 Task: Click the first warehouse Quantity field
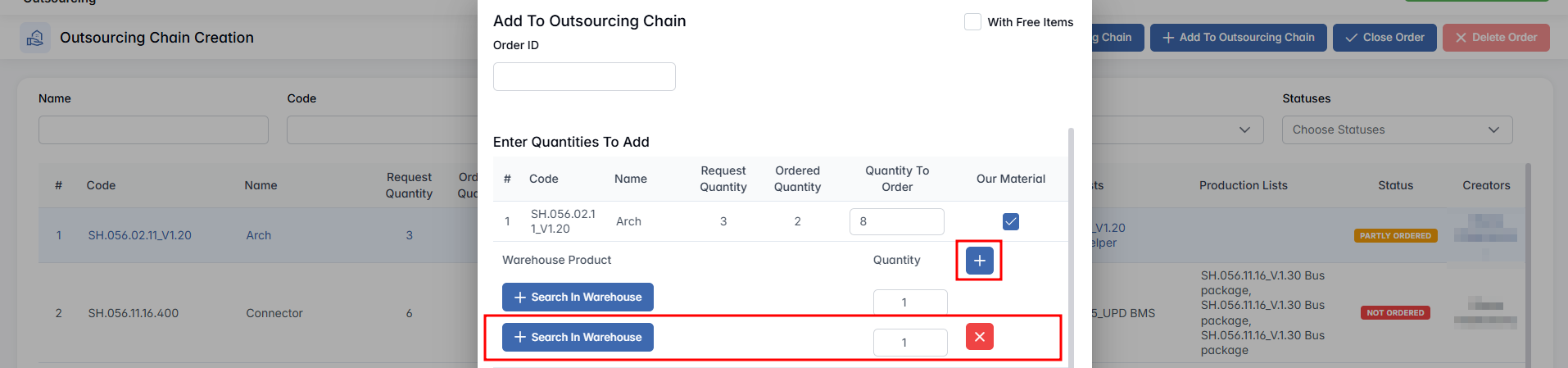pyautogui.click(x=909, y=302)
